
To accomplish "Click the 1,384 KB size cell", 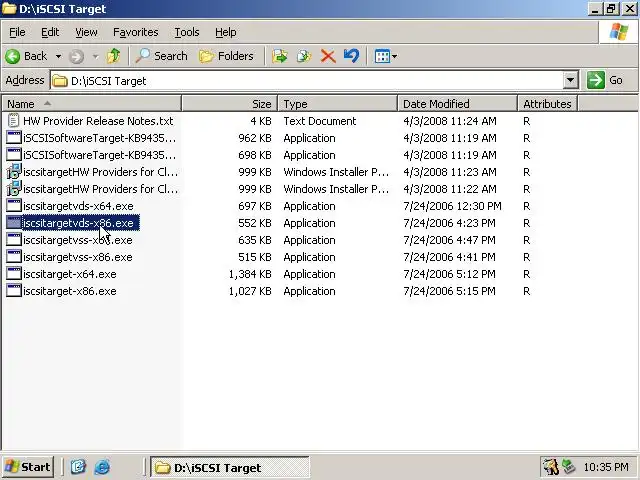I will coord(250,274).
